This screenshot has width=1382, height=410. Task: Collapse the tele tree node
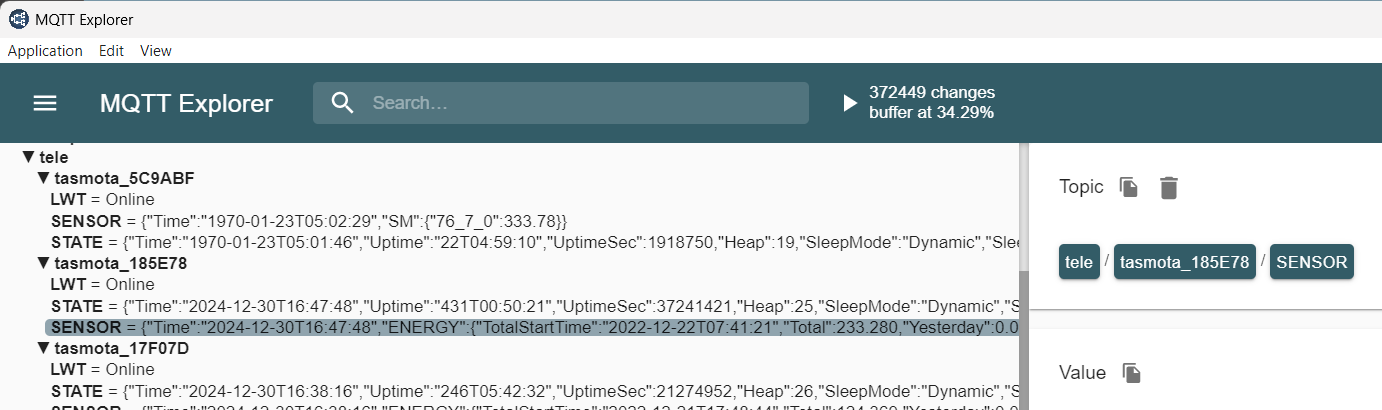pos(29,157)
